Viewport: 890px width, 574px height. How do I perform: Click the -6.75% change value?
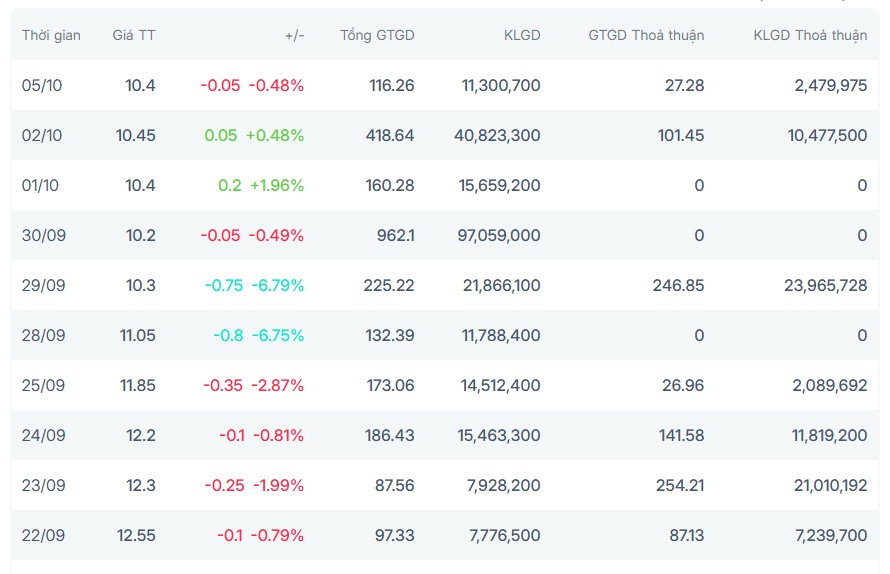tap(278, 335)
